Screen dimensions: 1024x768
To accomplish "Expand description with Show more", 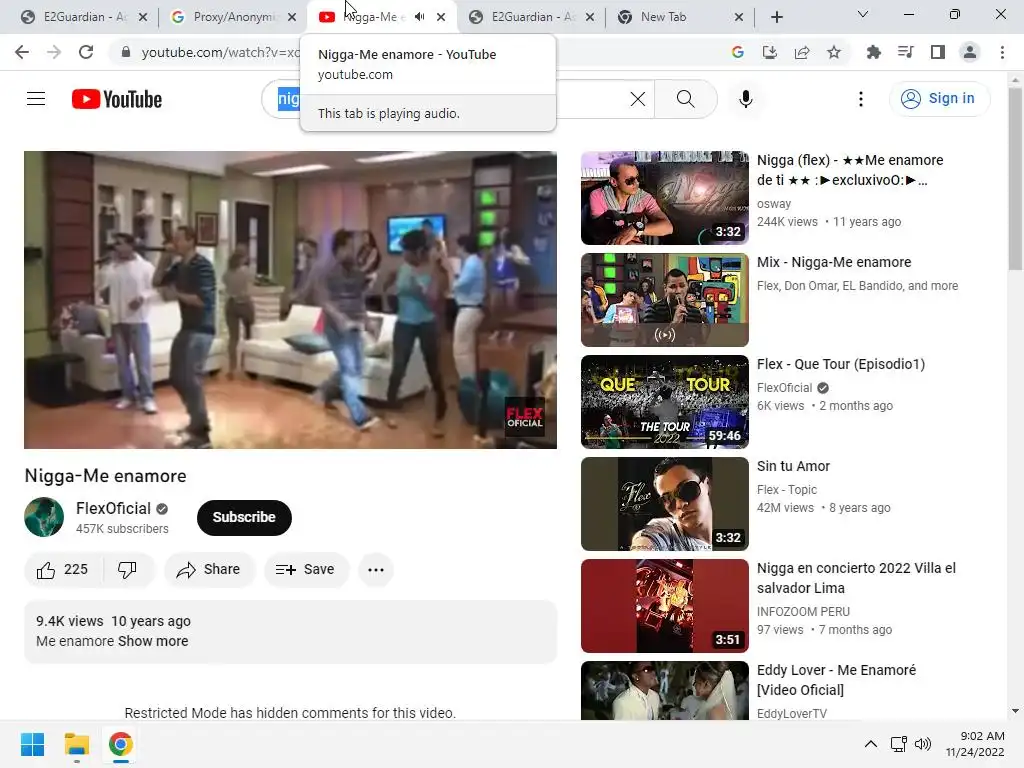I will (x=153, y=641).
